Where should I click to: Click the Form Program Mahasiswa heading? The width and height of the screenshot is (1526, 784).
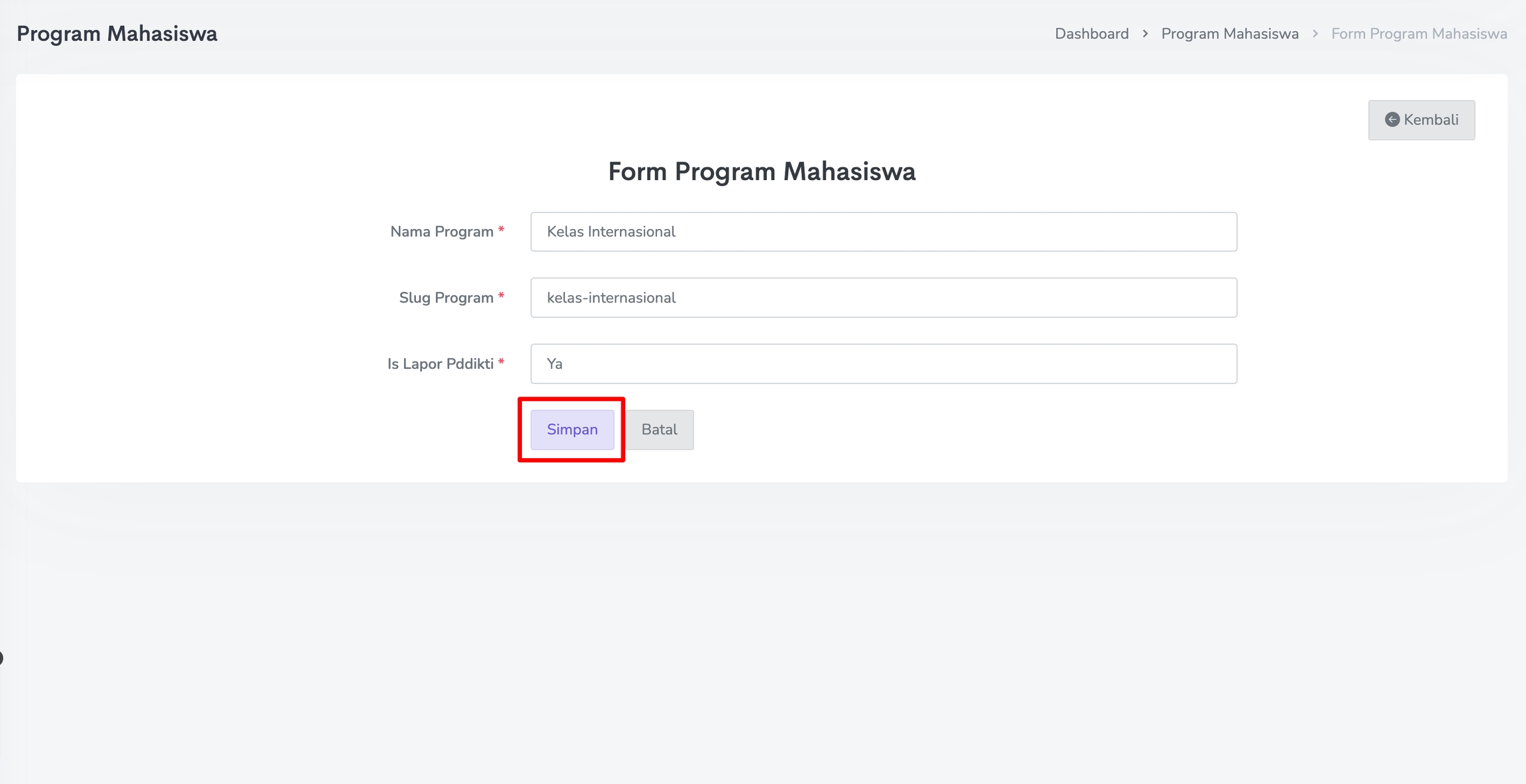[x=762, y=171]
